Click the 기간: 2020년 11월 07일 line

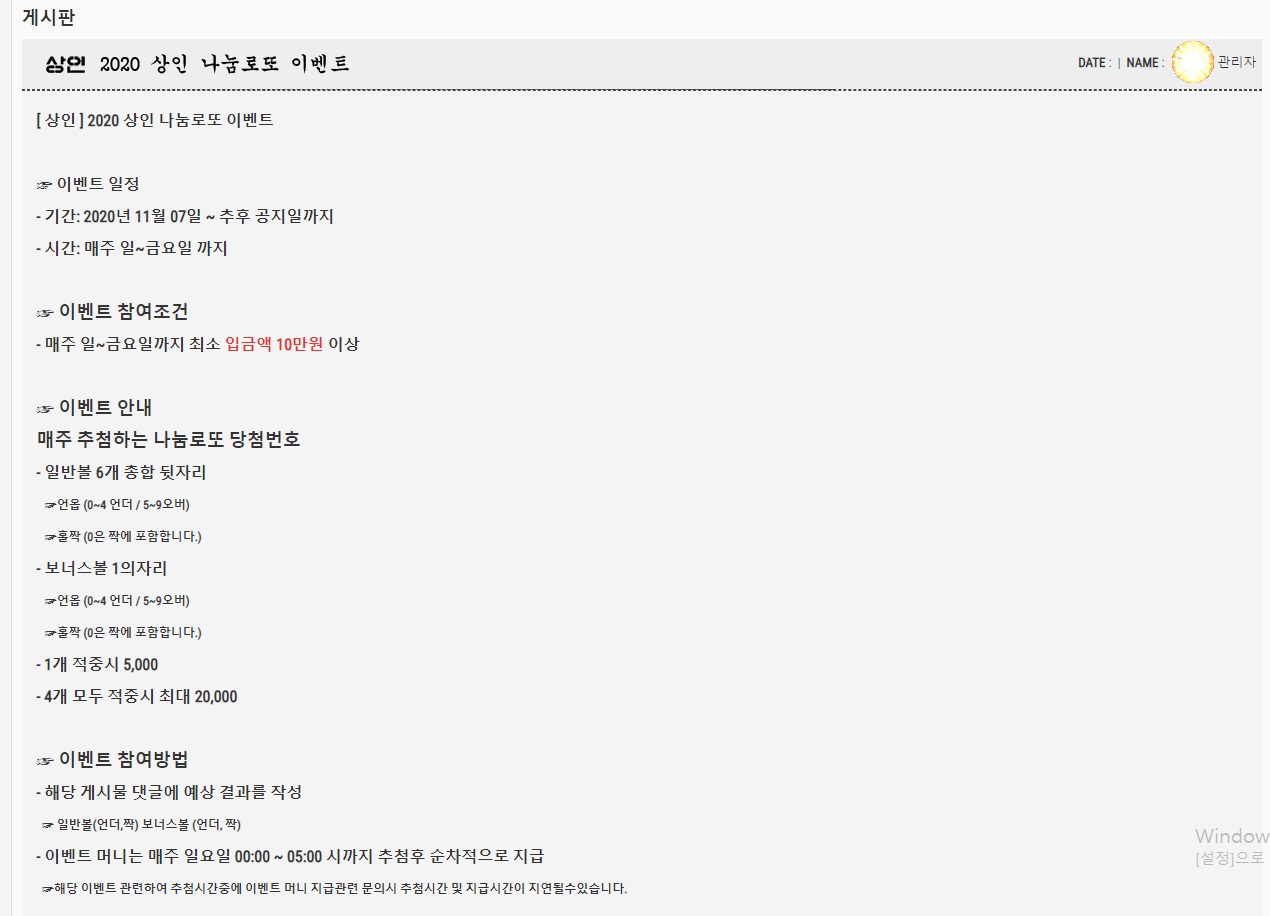tap(185, 216)
